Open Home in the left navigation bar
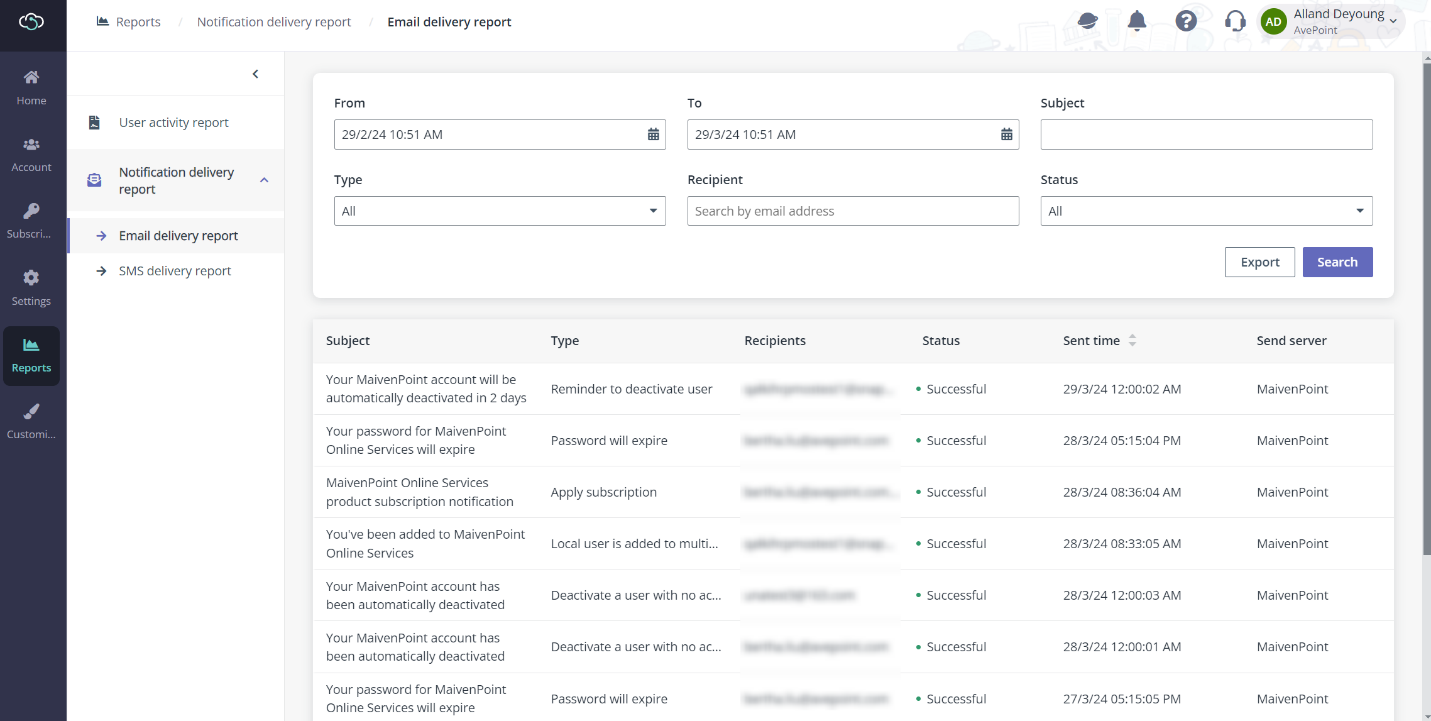The height and width of the screenshot is (721, 1431). click(x=31, y=87)
